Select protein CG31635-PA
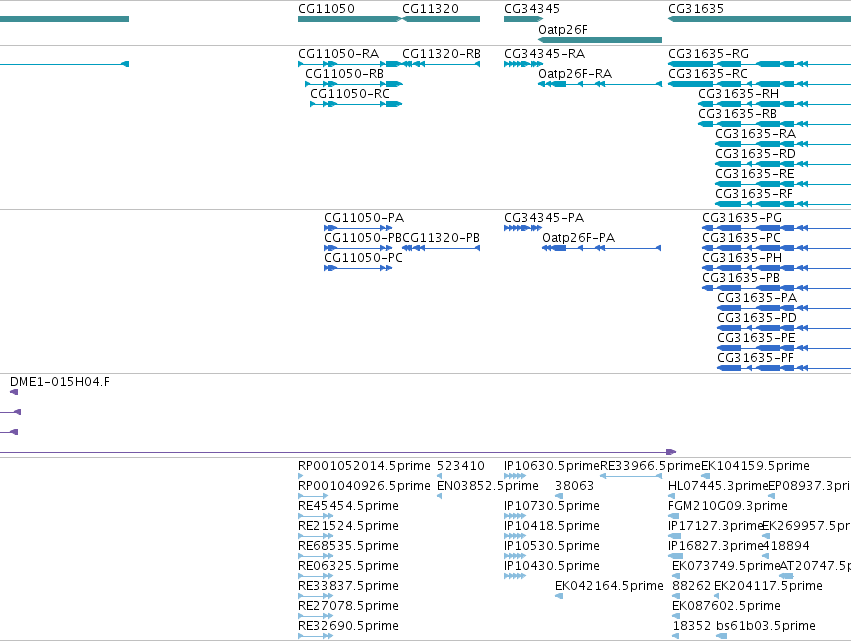 pos(757,299)
